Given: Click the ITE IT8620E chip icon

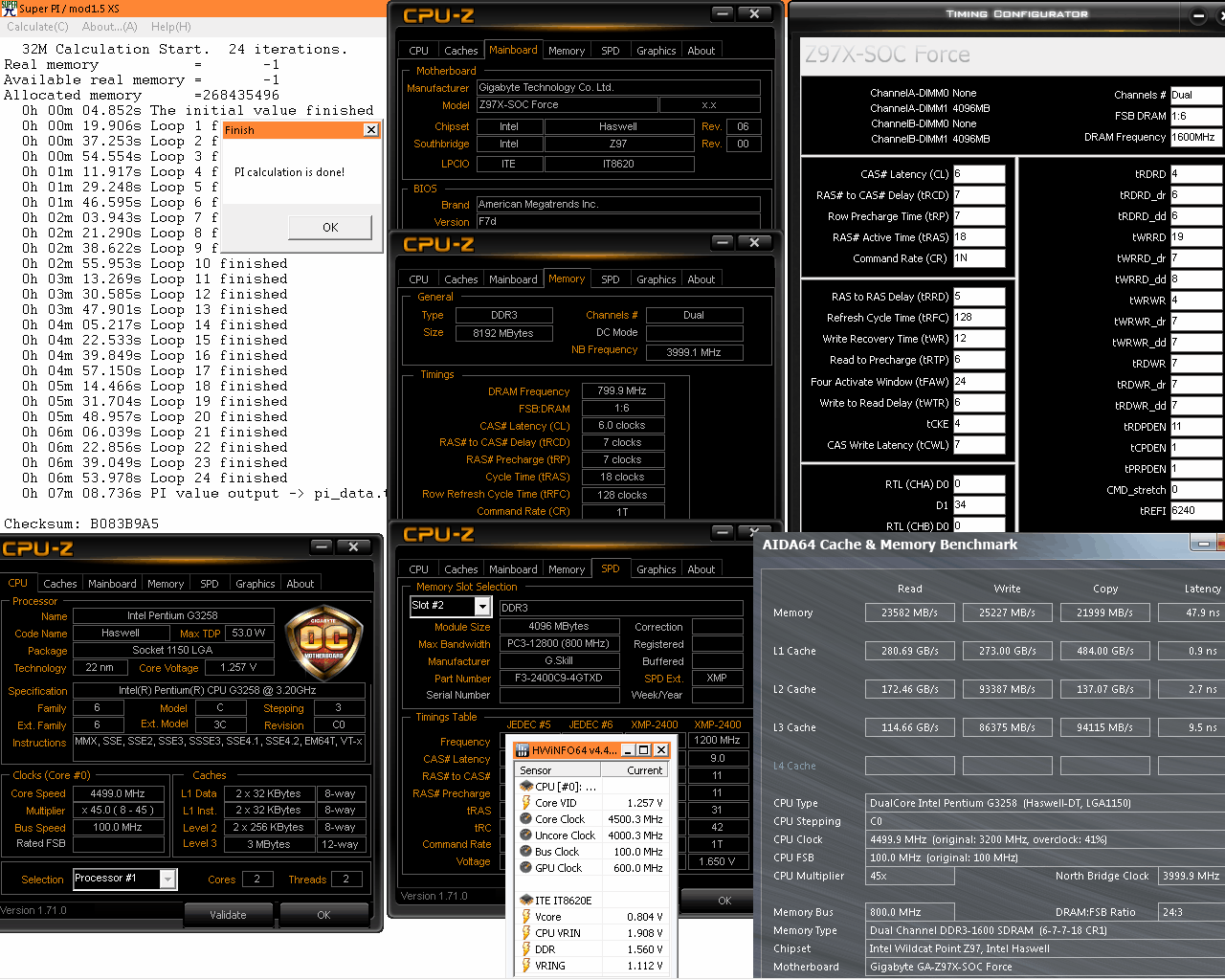Looking at the screenshot, I should click(x=525, y=901).
